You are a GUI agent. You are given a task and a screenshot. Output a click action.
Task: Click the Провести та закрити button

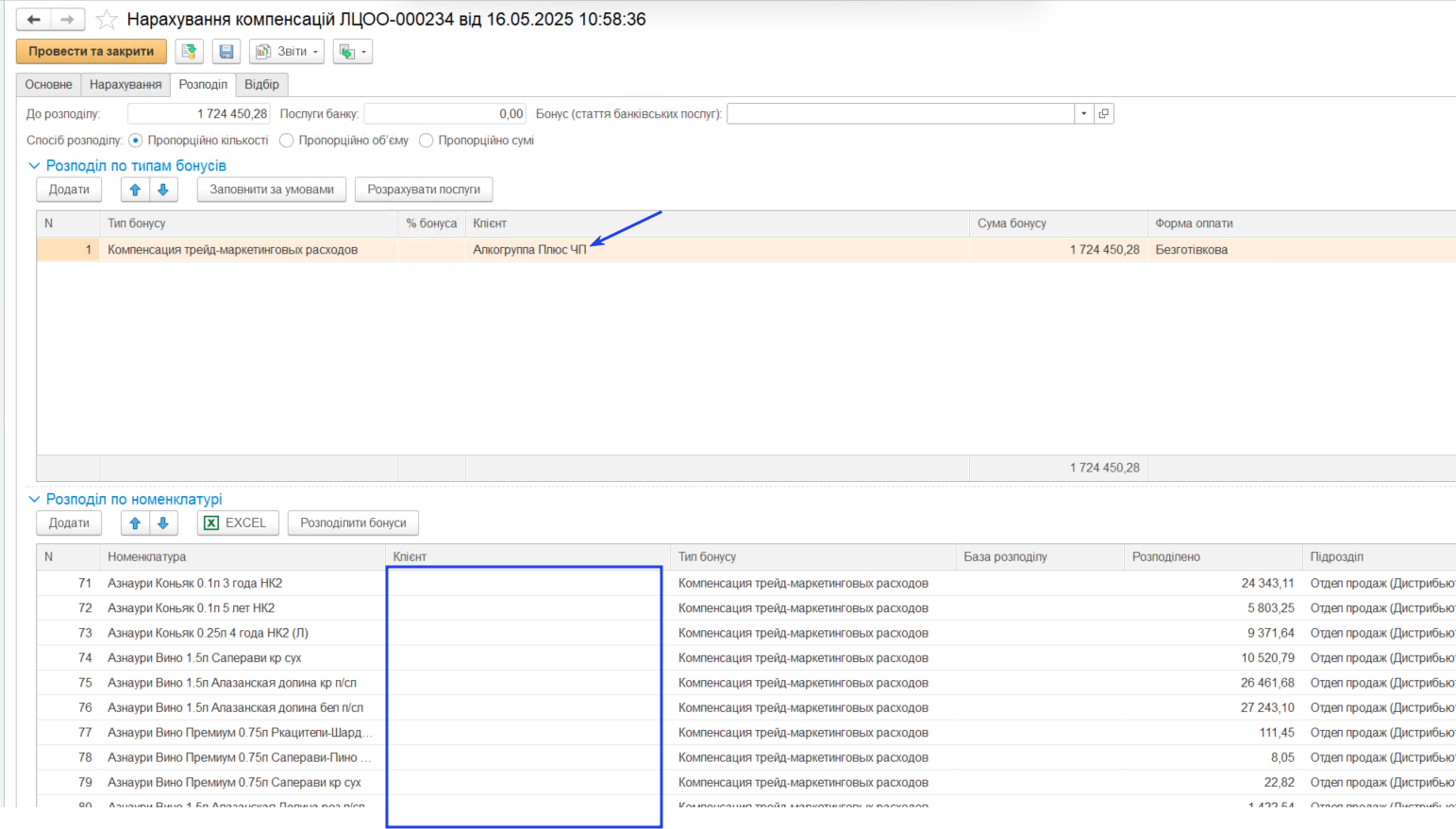click(92, 51)
